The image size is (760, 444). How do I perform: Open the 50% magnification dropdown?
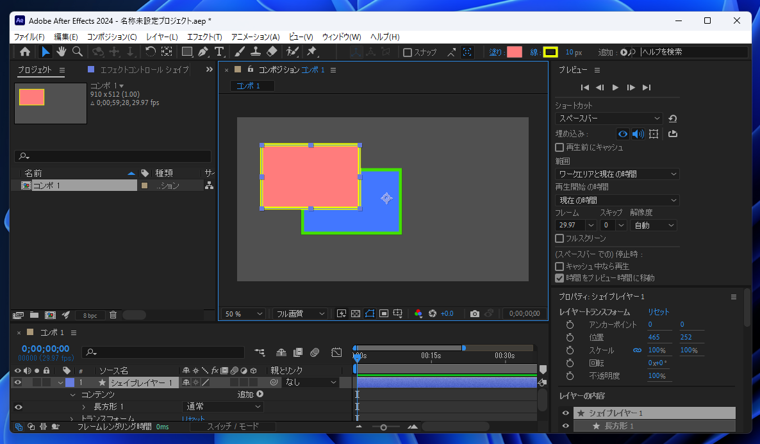pyautogui.click(x=244, y=314)
